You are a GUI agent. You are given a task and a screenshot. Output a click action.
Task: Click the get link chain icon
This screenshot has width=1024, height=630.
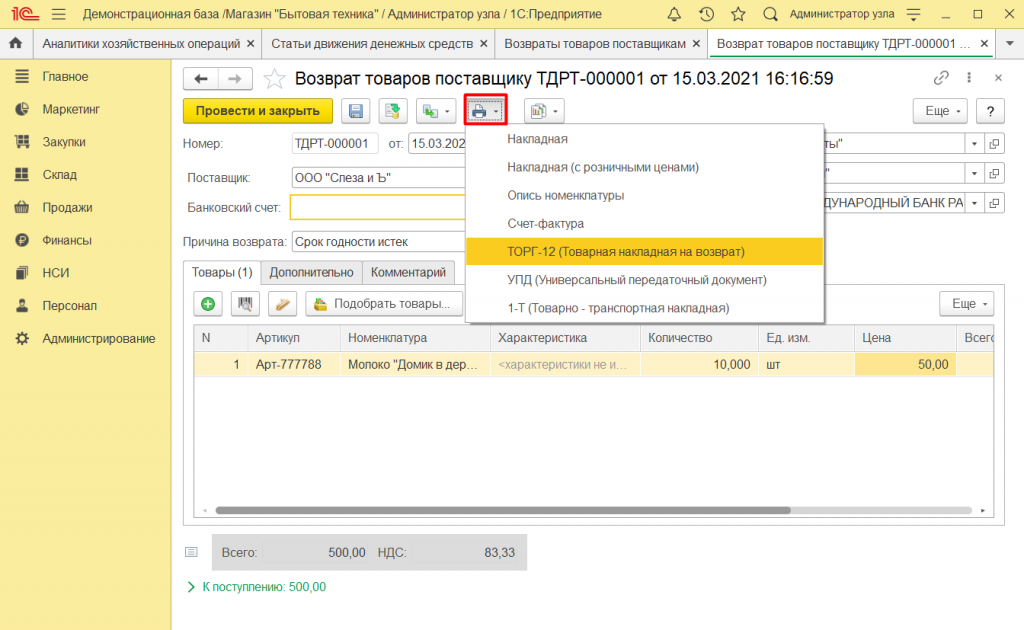point(941,79)
